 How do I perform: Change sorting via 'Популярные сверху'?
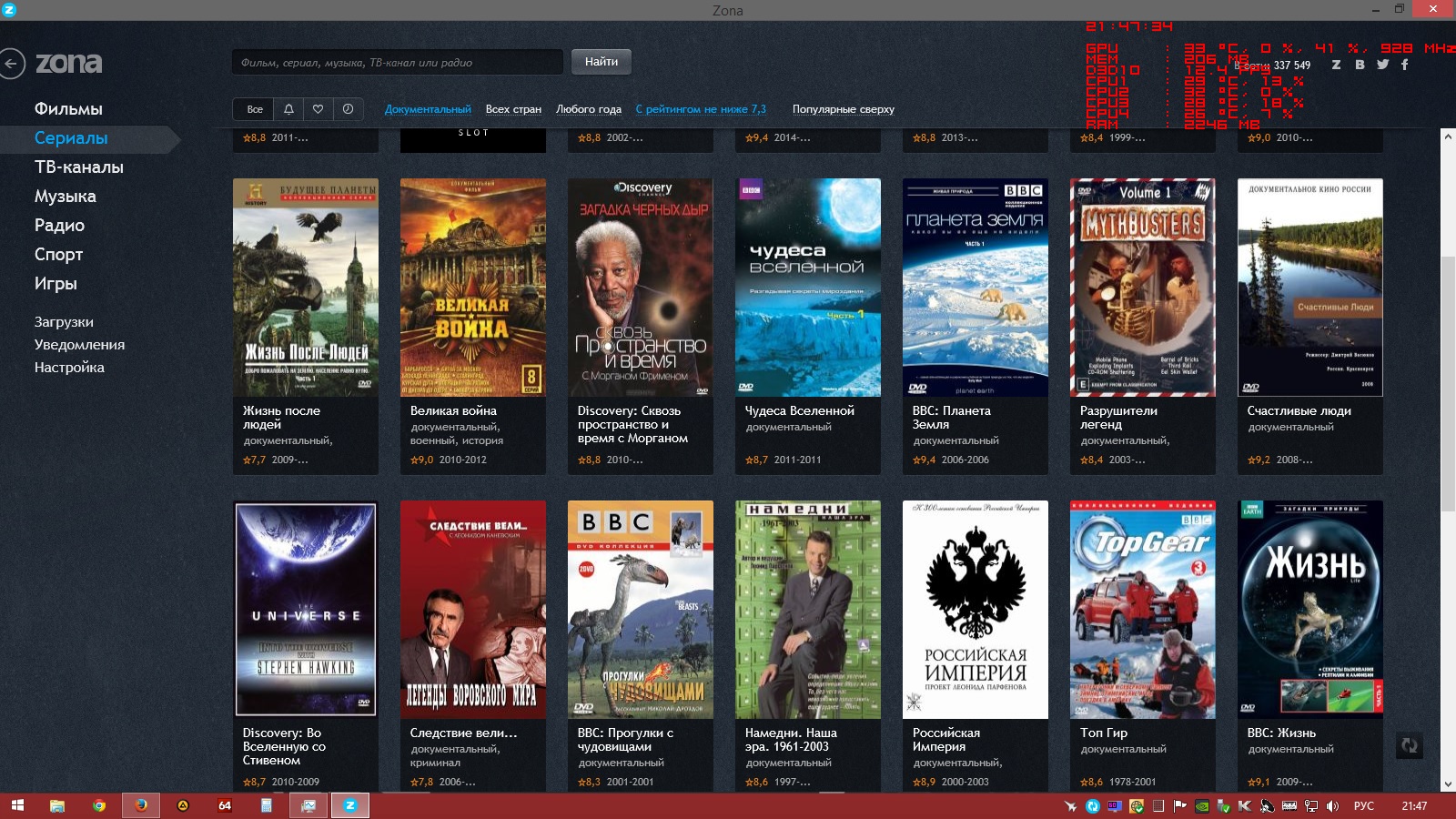pyautogui.click(x=843, y=109)
